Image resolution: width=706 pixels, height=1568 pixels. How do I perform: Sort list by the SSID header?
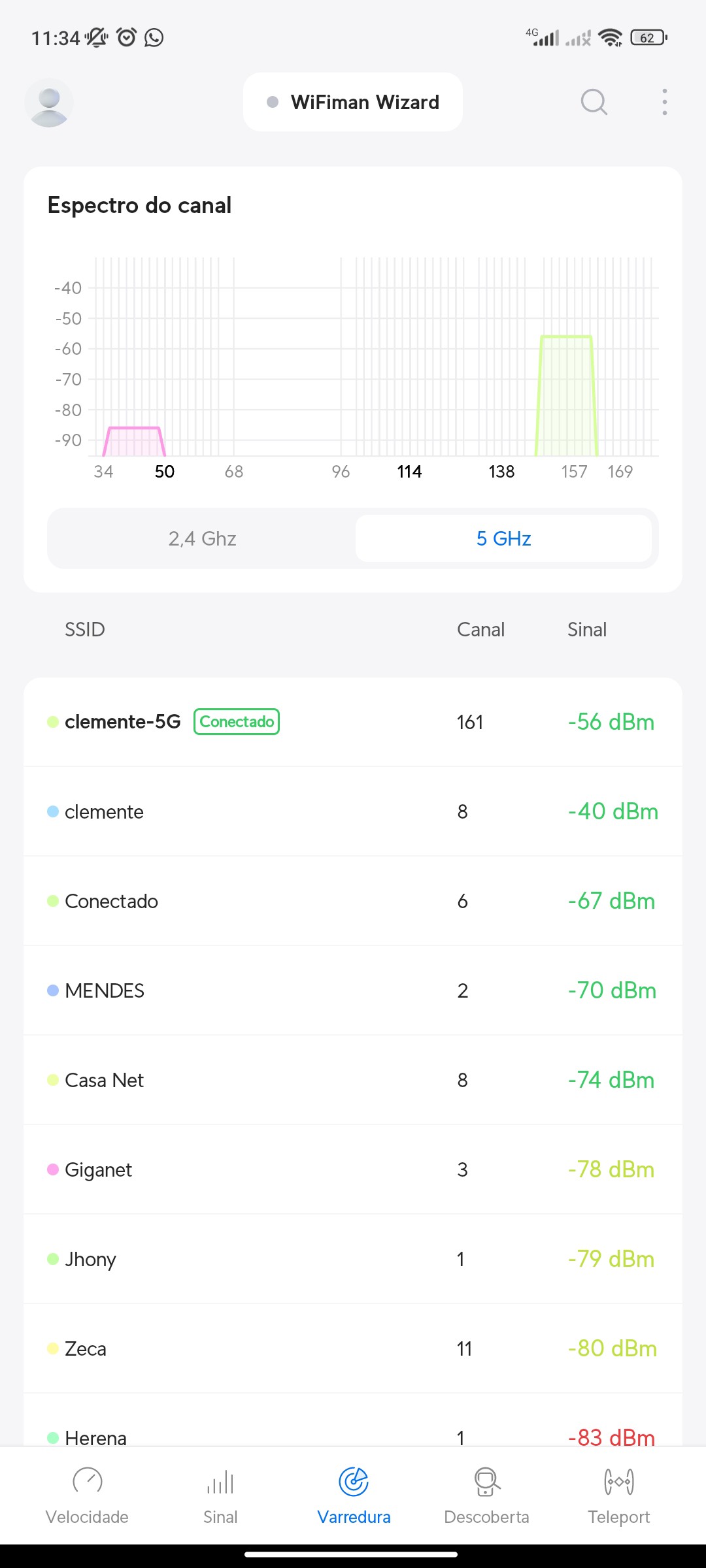(84, 630)
